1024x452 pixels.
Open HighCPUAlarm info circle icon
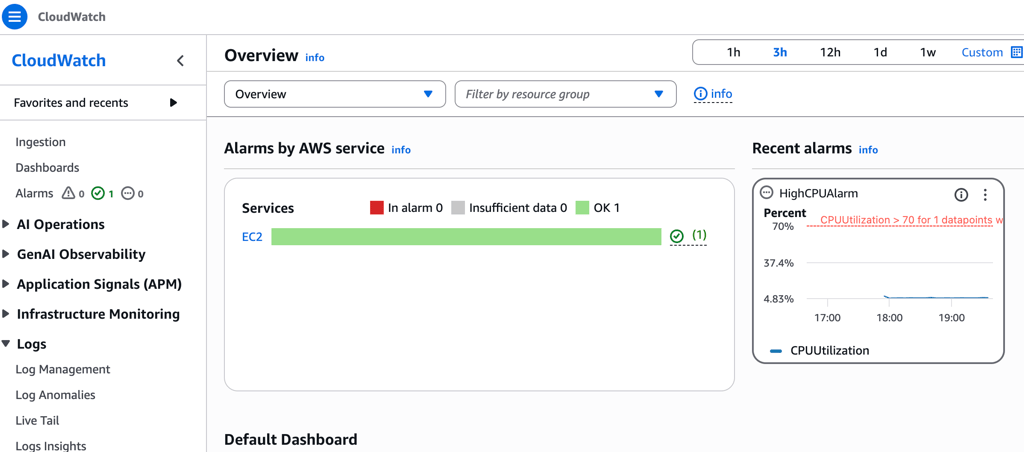click(x=961, y=194)
